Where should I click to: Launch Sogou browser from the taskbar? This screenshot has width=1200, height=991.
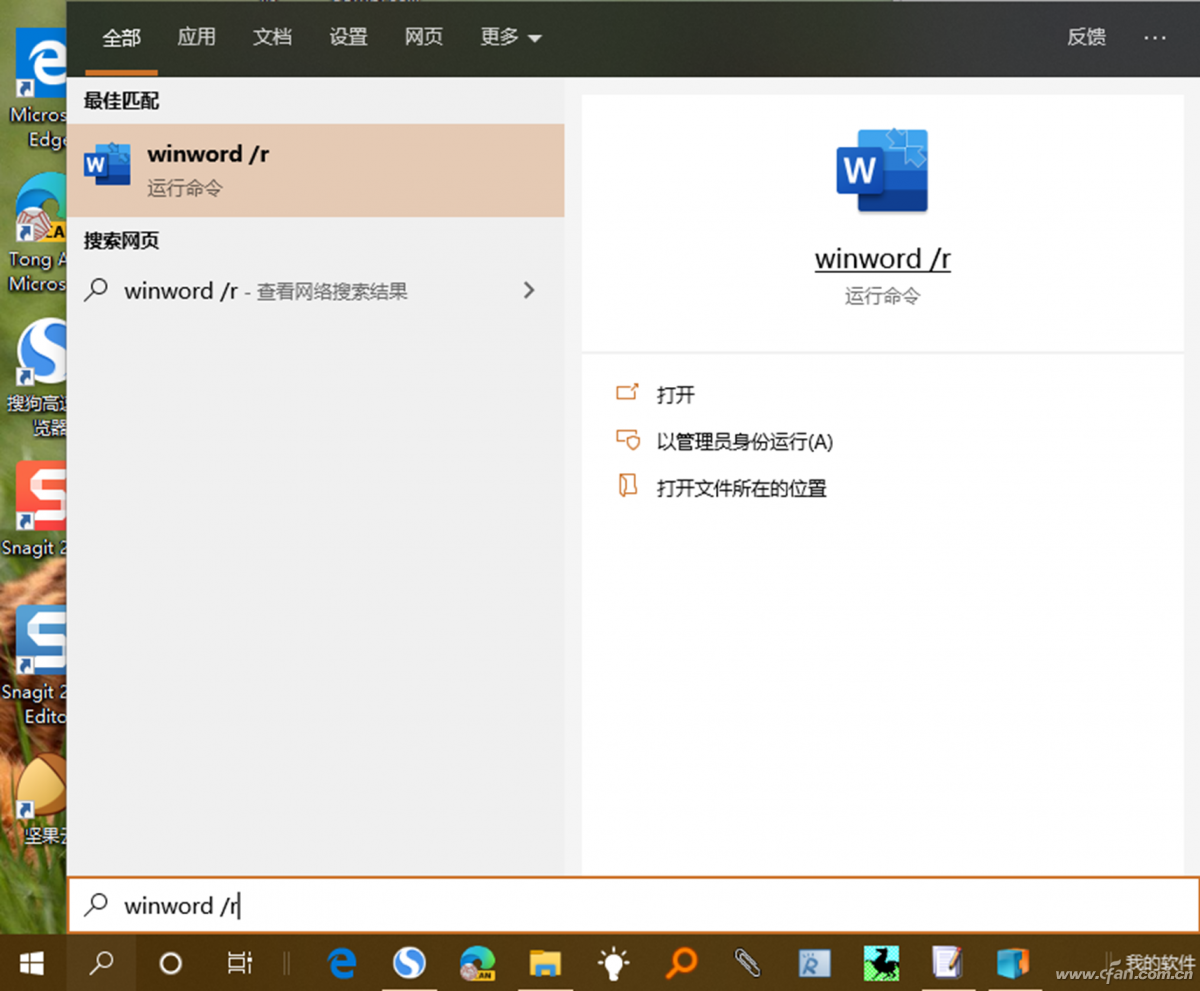coord(408,963)
